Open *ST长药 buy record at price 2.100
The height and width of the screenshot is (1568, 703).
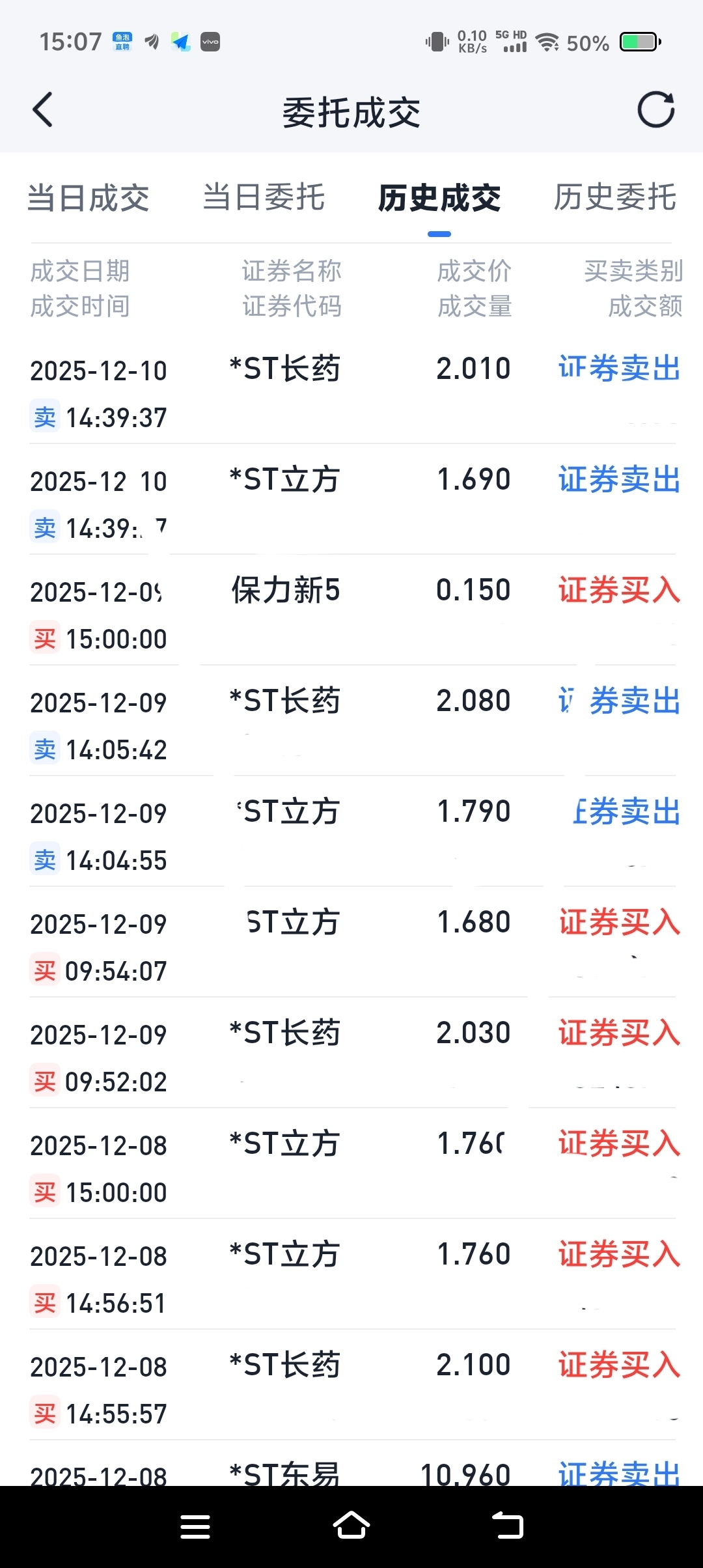point(351,1385)
